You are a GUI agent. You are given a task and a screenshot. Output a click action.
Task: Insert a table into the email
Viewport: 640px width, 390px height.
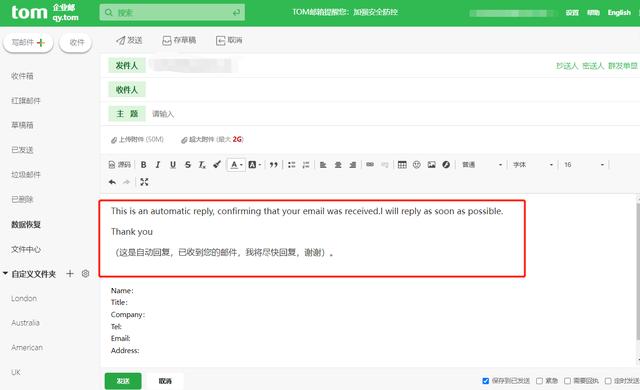click(402, 164)
